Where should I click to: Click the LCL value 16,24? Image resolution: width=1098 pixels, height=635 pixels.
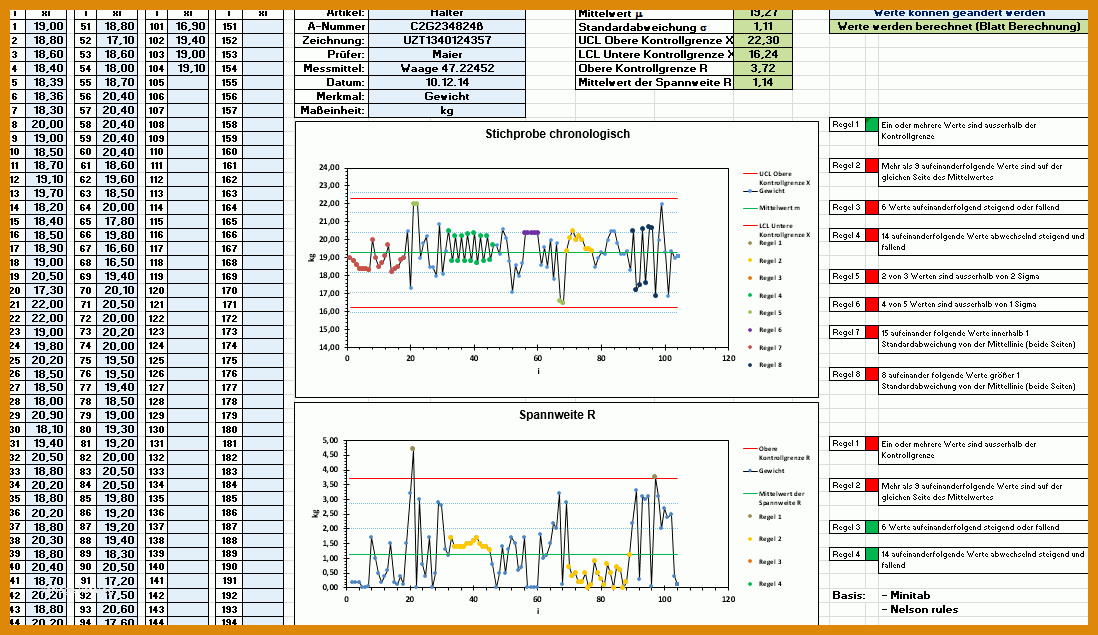pyautogui.click(x=763, y=55)
